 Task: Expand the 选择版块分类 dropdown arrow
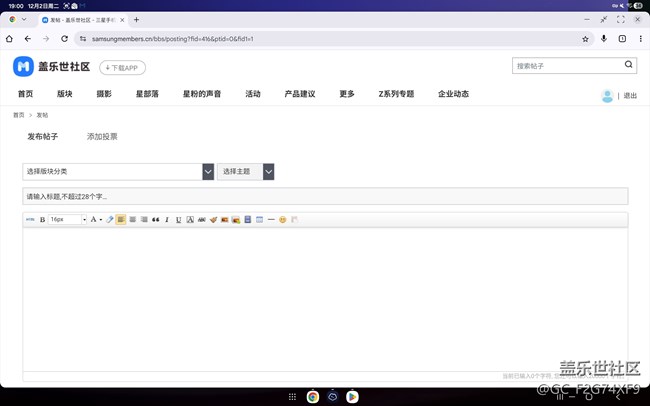tap(208, 172)
